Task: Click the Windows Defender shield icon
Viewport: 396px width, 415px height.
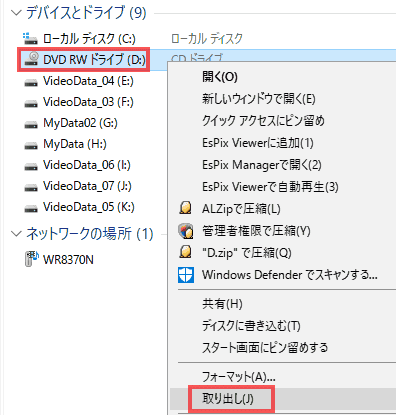Action: [186, 275]
